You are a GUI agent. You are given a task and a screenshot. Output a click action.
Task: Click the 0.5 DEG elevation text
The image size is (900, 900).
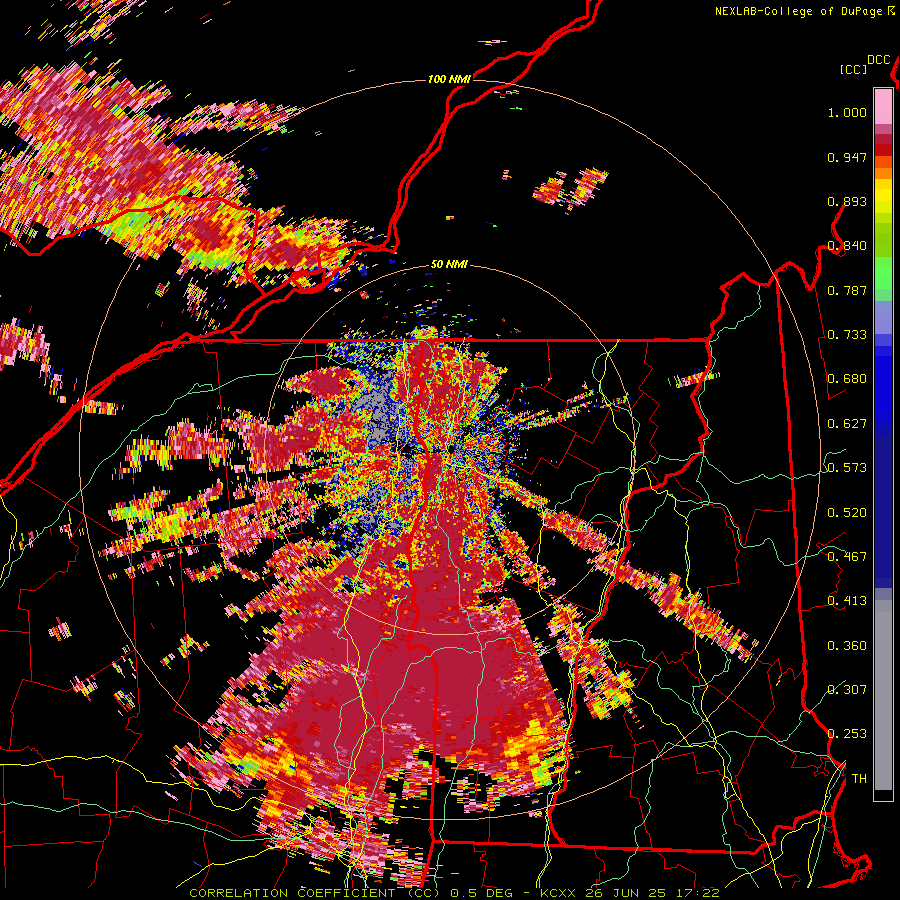(x=482, y=893)
